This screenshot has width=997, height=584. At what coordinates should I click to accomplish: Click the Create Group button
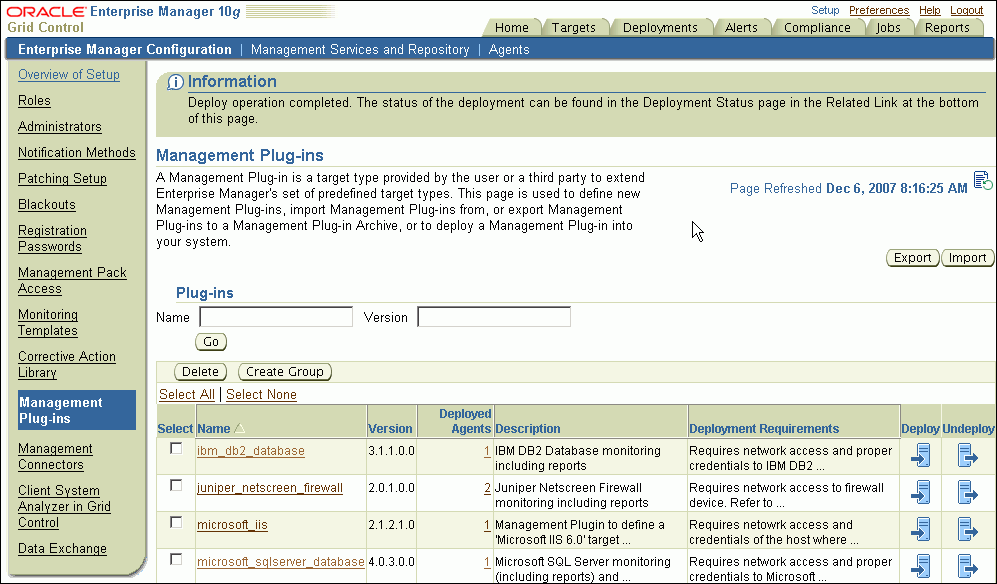[x=285, y=371]
